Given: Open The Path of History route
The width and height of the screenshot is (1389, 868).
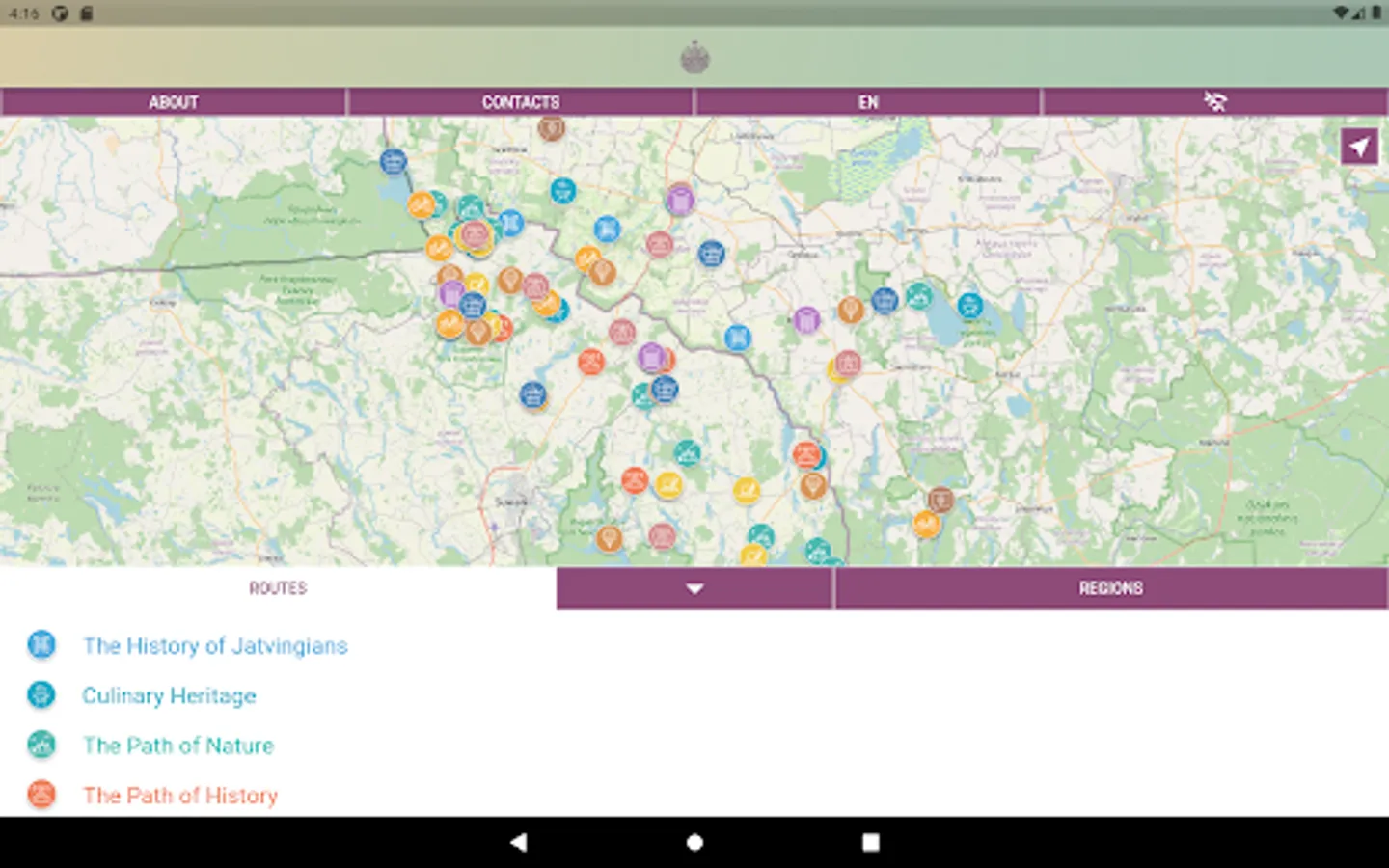Looking at the screenshot, I should coord(180,796).
